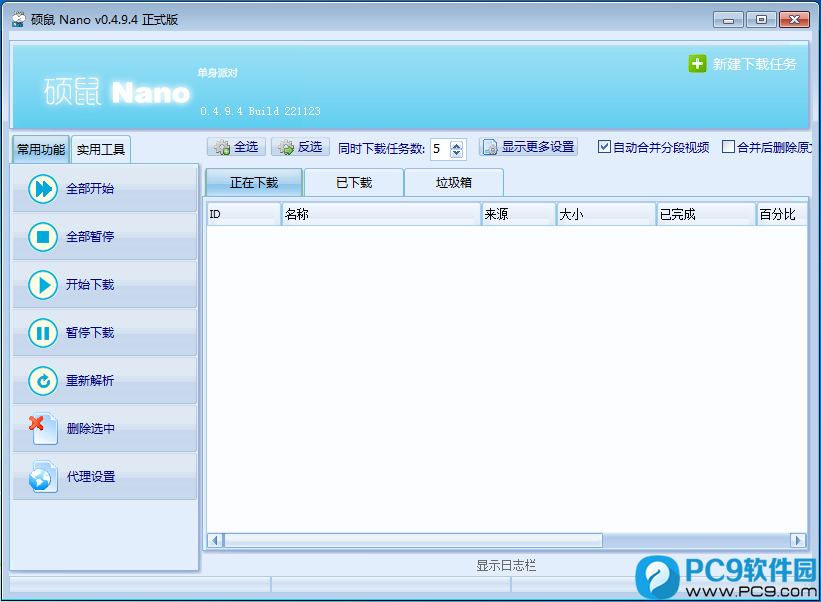Click the 代理设置 label
This screenshot has width=821, height=602.
[x=91, y=477]
